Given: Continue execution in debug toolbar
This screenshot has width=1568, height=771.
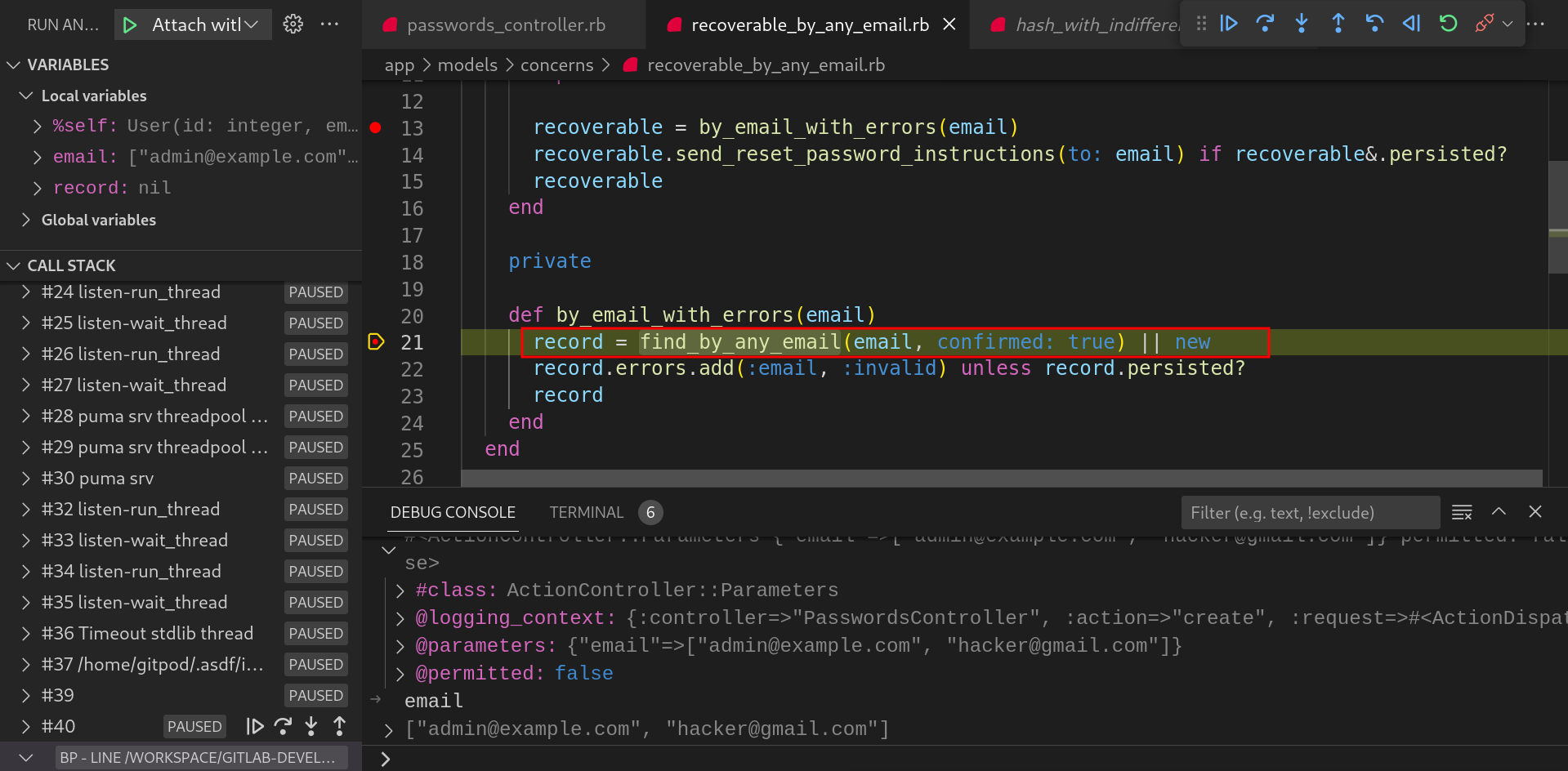Looking at the screenshot, I should click(1229, 24).
